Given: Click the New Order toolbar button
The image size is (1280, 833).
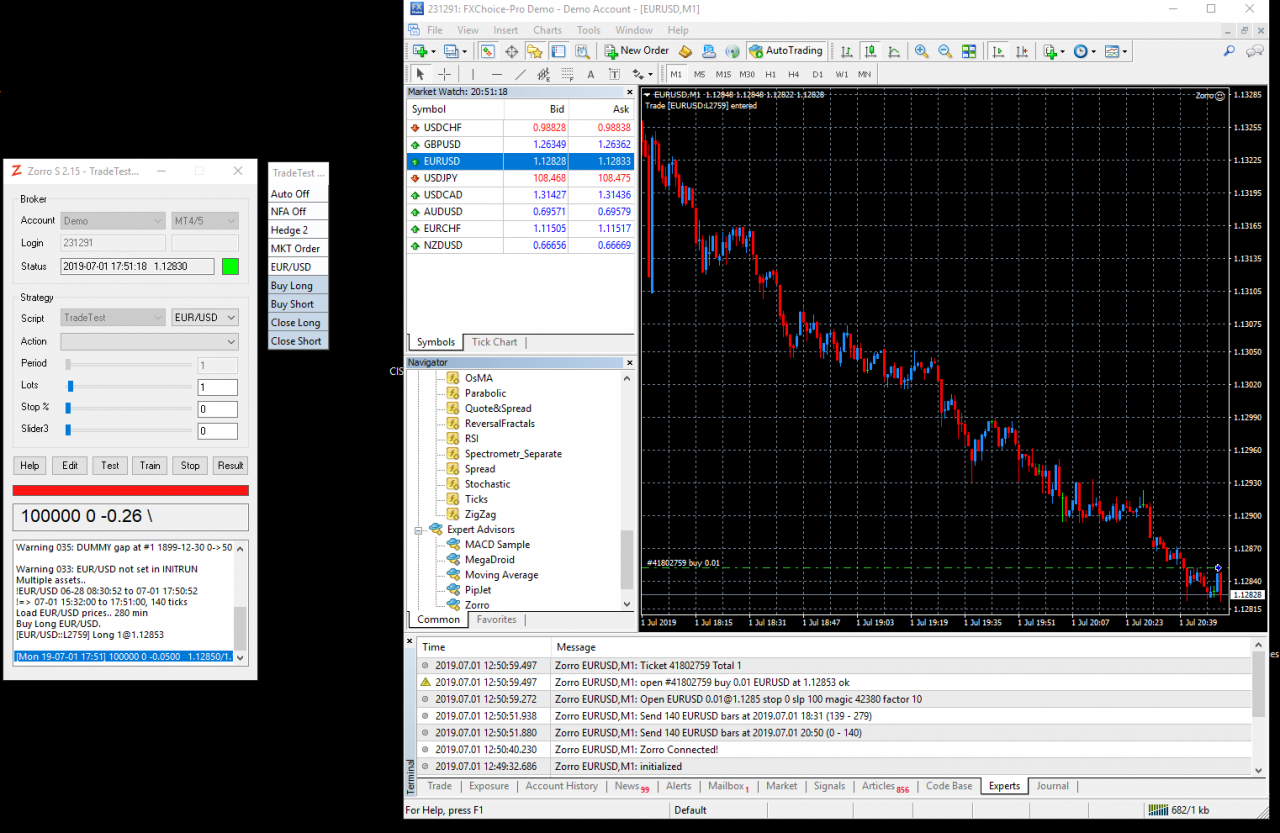Looking at the screenshot, I should point(636,51).
